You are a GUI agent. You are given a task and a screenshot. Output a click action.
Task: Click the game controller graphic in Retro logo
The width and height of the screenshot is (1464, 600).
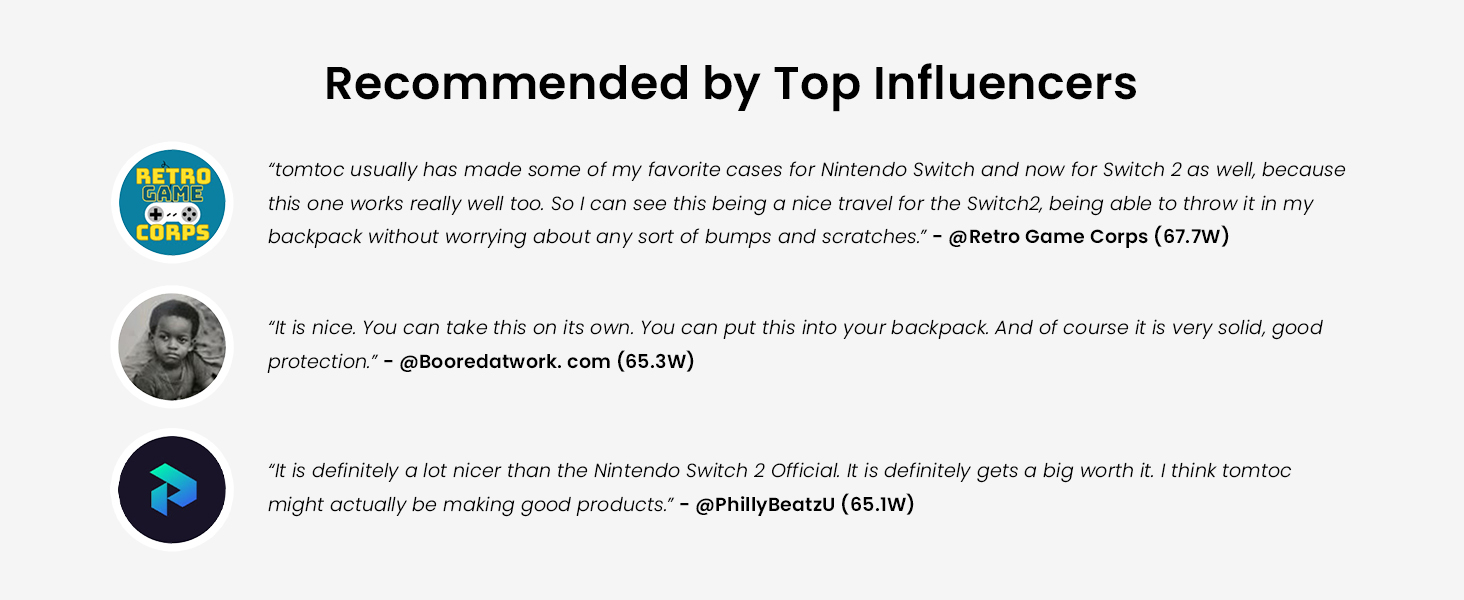click(172, 214)
